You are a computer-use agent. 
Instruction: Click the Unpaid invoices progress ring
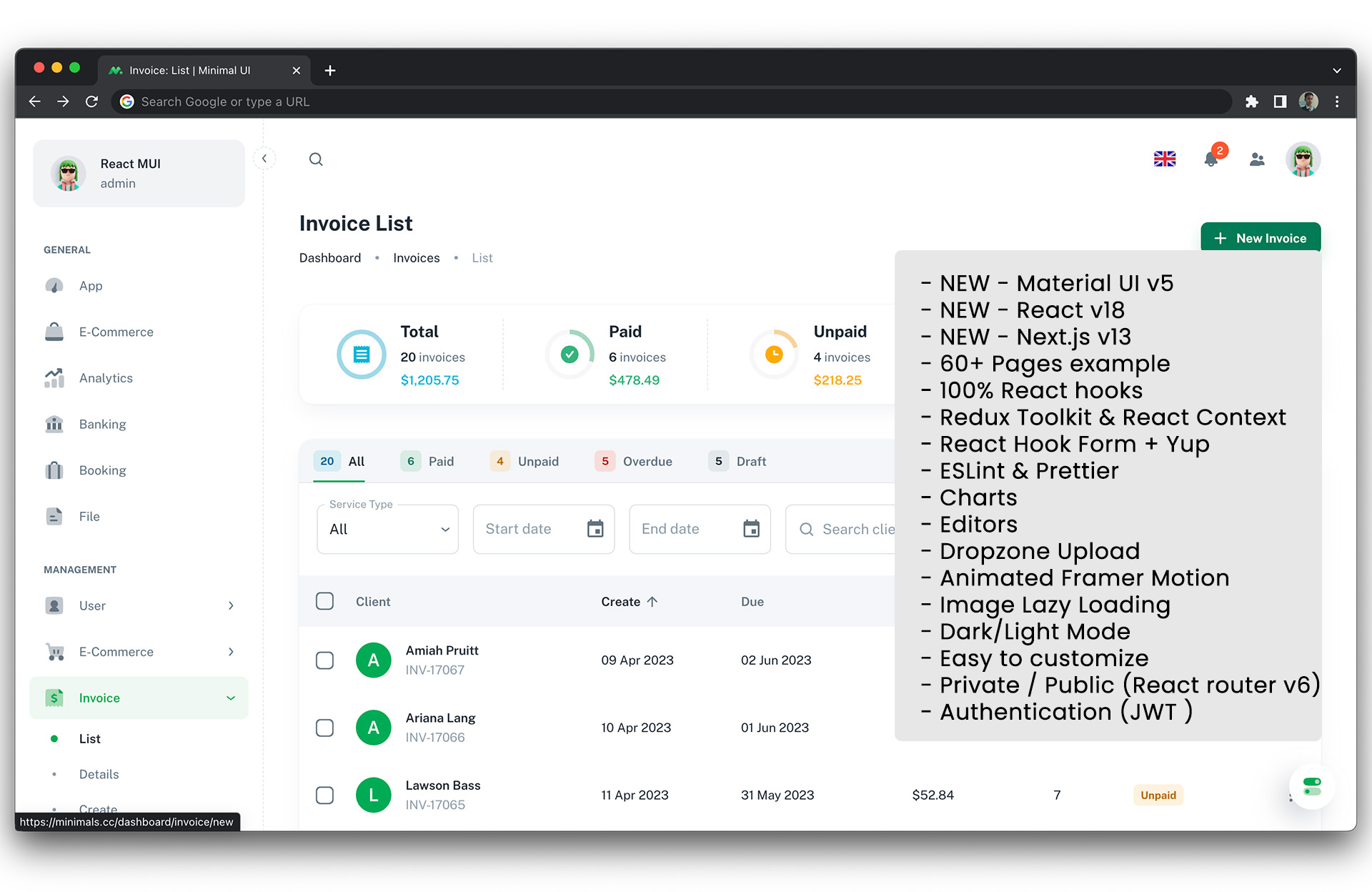point(774,355)
